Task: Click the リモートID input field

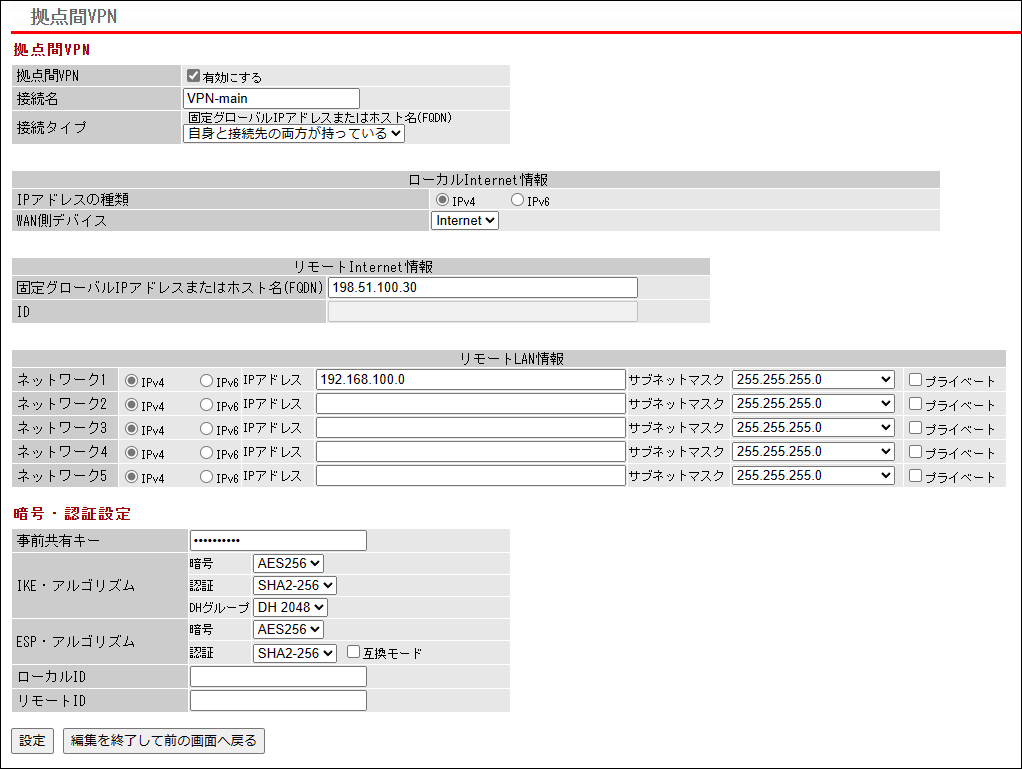Action: point(278,701)
